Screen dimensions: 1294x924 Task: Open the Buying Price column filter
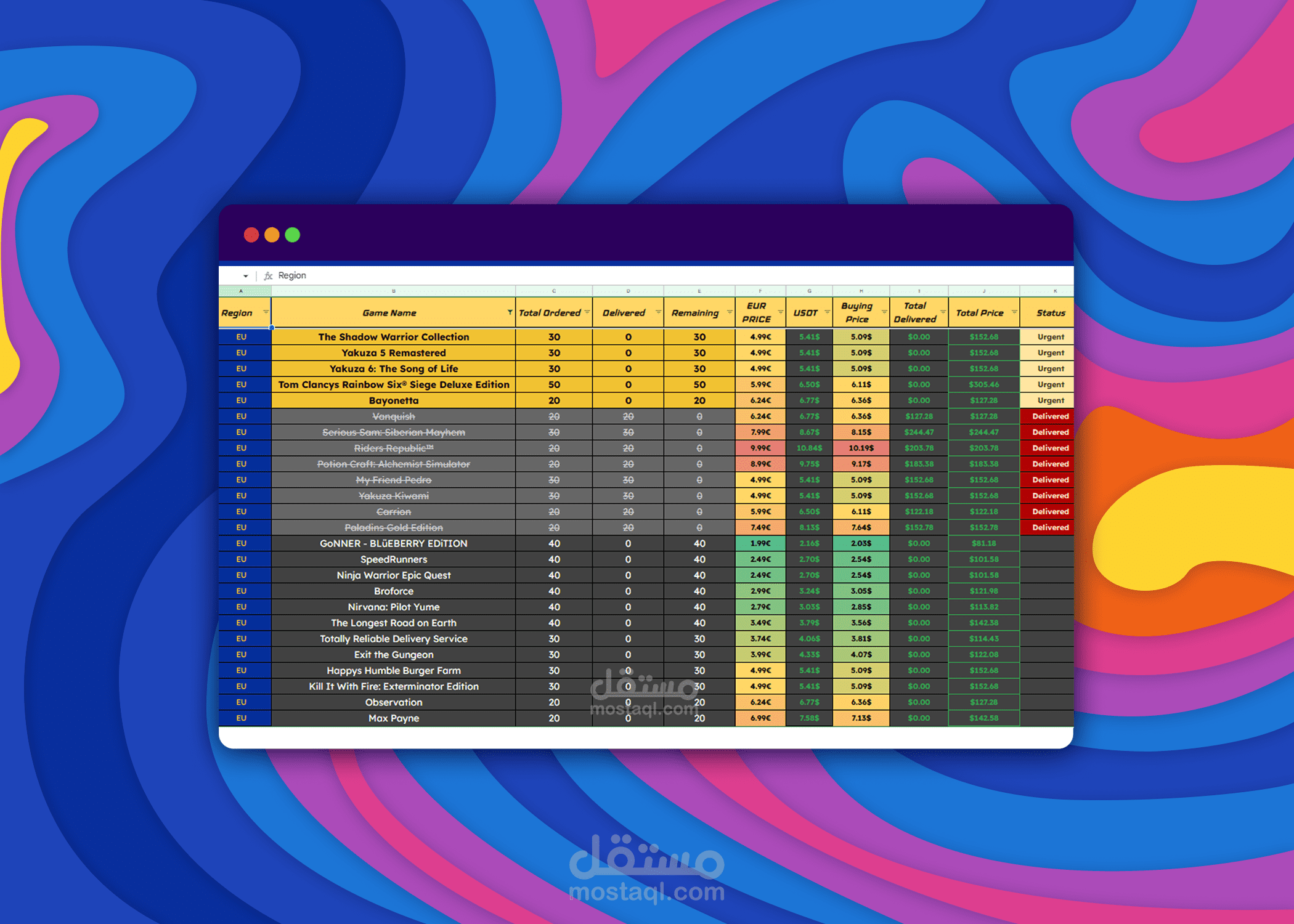(884, 312)
